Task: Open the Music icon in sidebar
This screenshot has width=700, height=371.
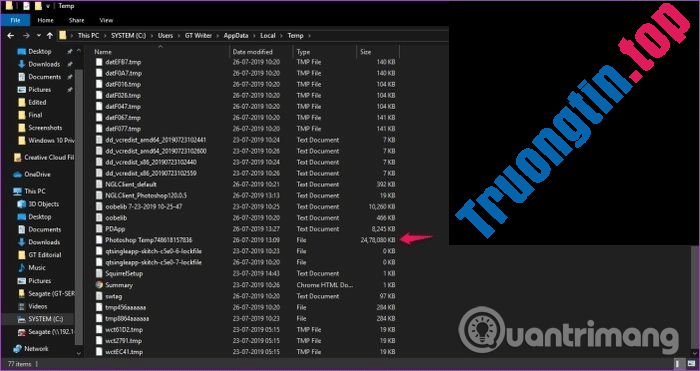Action: 21,268
